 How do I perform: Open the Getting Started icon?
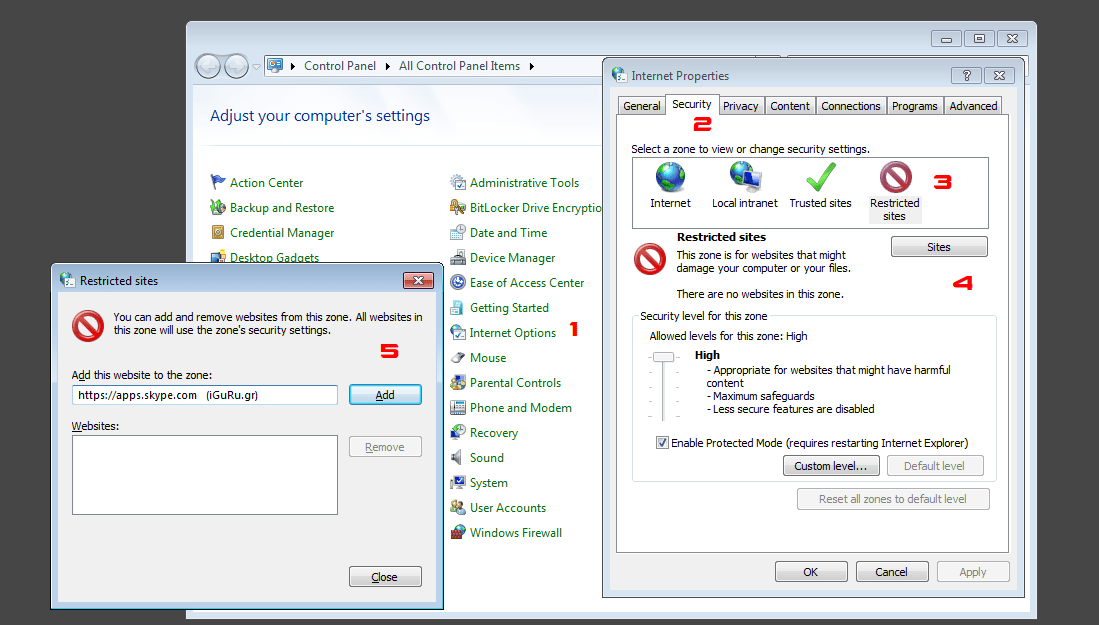tap(458, 308)
